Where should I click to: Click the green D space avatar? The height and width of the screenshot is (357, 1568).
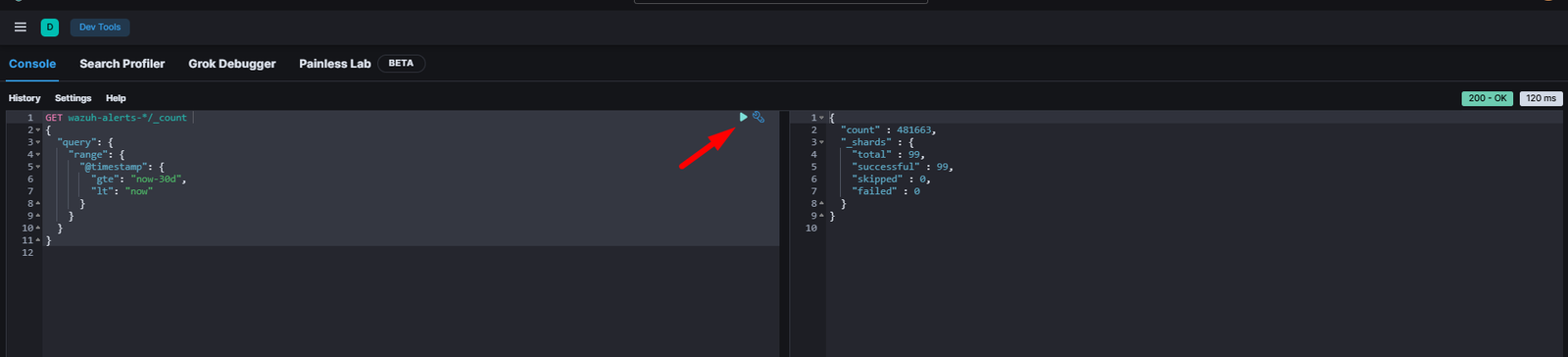pos(50,27)
